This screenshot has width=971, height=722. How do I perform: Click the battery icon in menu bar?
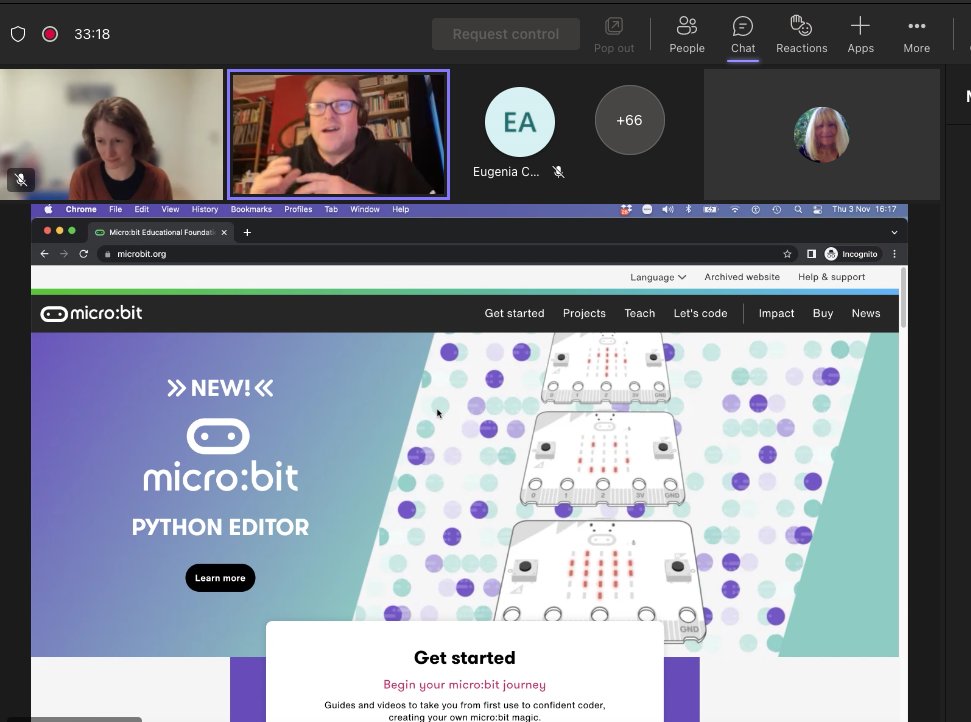(710, 209)
